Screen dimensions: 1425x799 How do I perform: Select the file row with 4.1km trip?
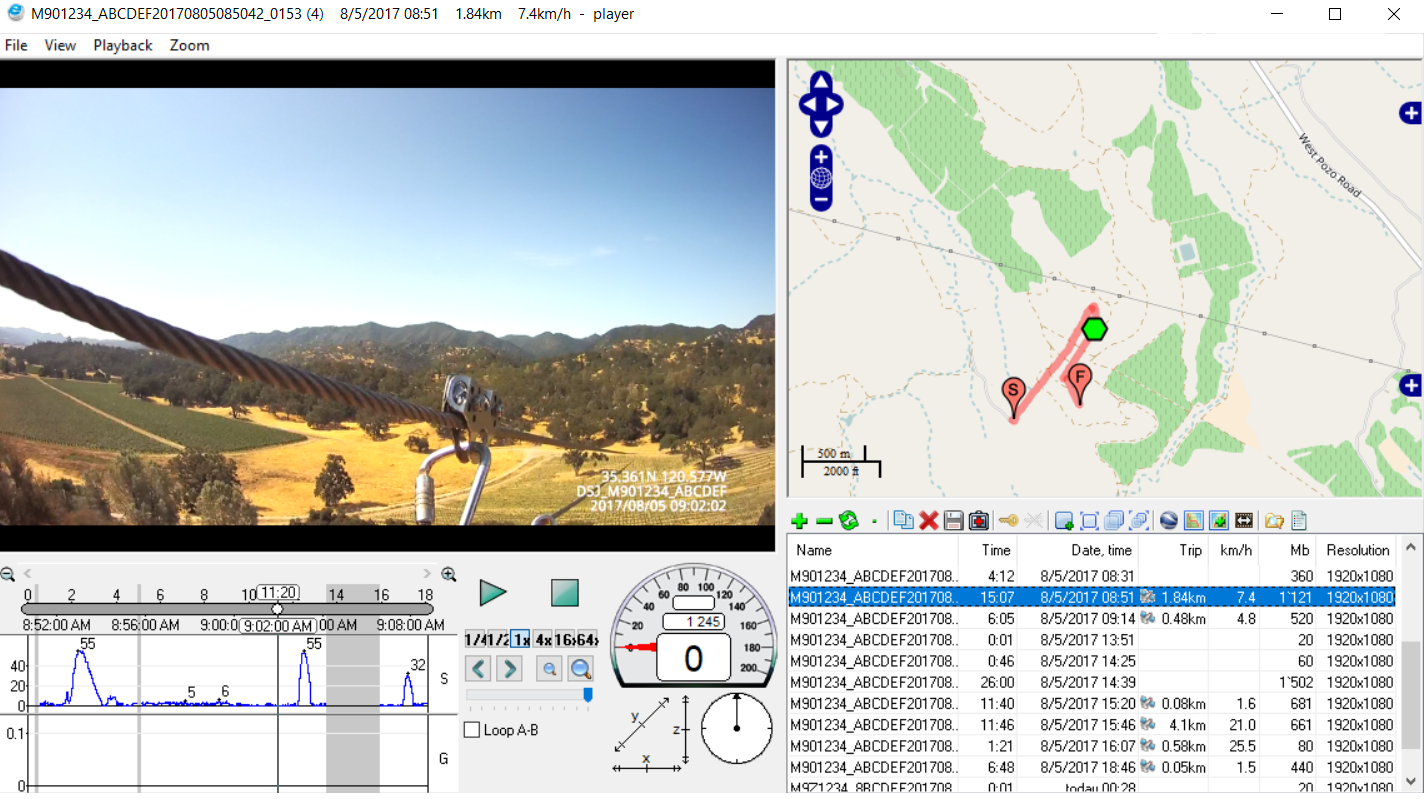pyautogui.click(x=1092, y=725)
